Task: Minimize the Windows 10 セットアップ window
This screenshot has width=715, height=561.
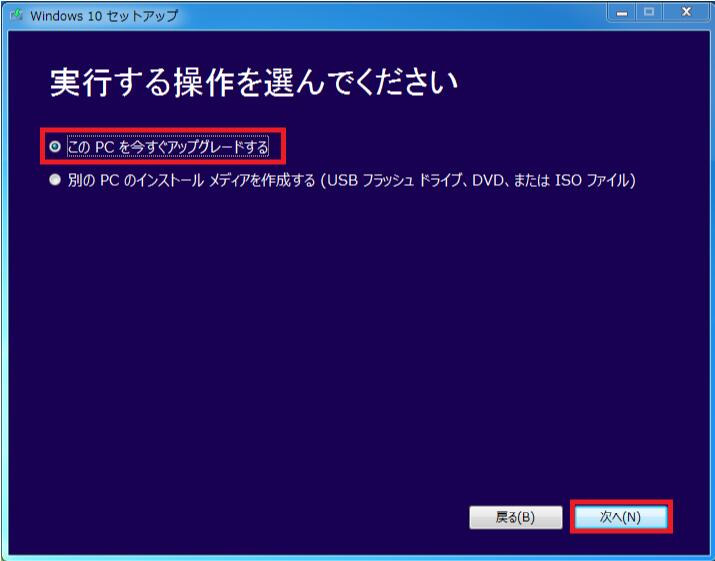Action: 622,12
